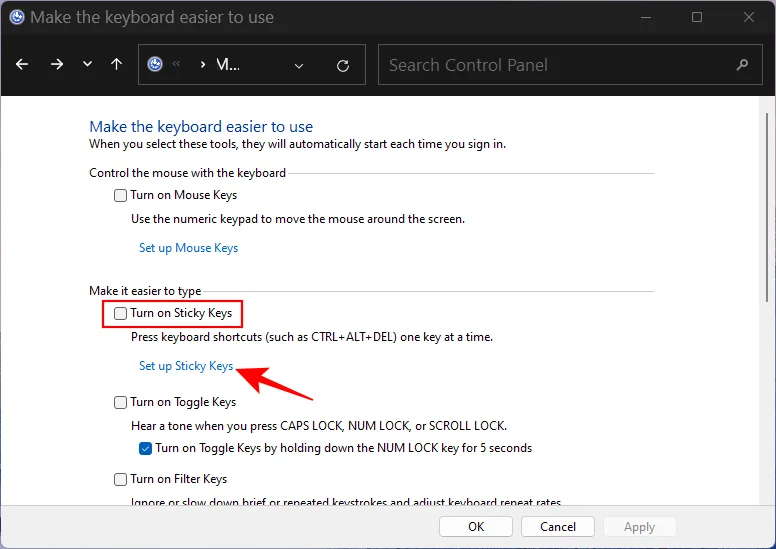Click text 'Hear a tone when you press CAPS LOCK'
Screen dimensions: 776x549
click(x=237, y=426)
